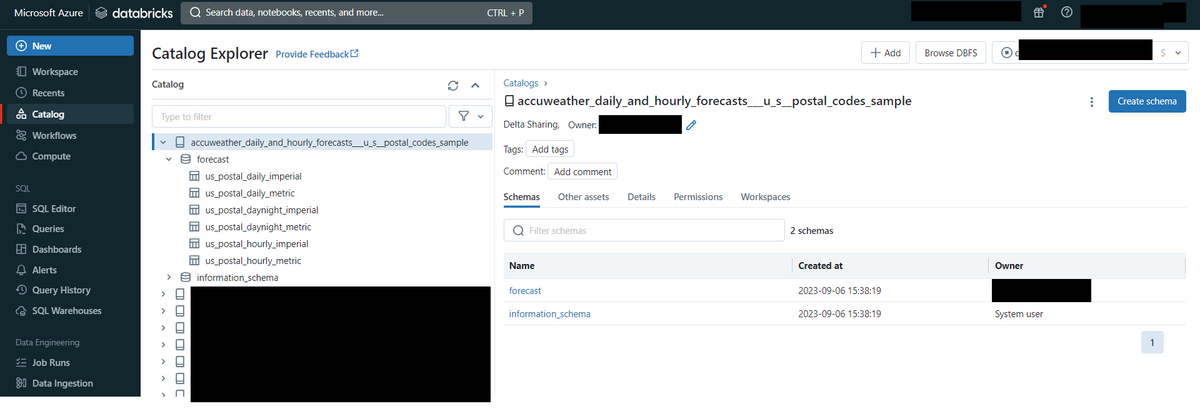Select us_postal_daynight_metric table
This screenshot has width=1200, height=416.
pos(257,227)
